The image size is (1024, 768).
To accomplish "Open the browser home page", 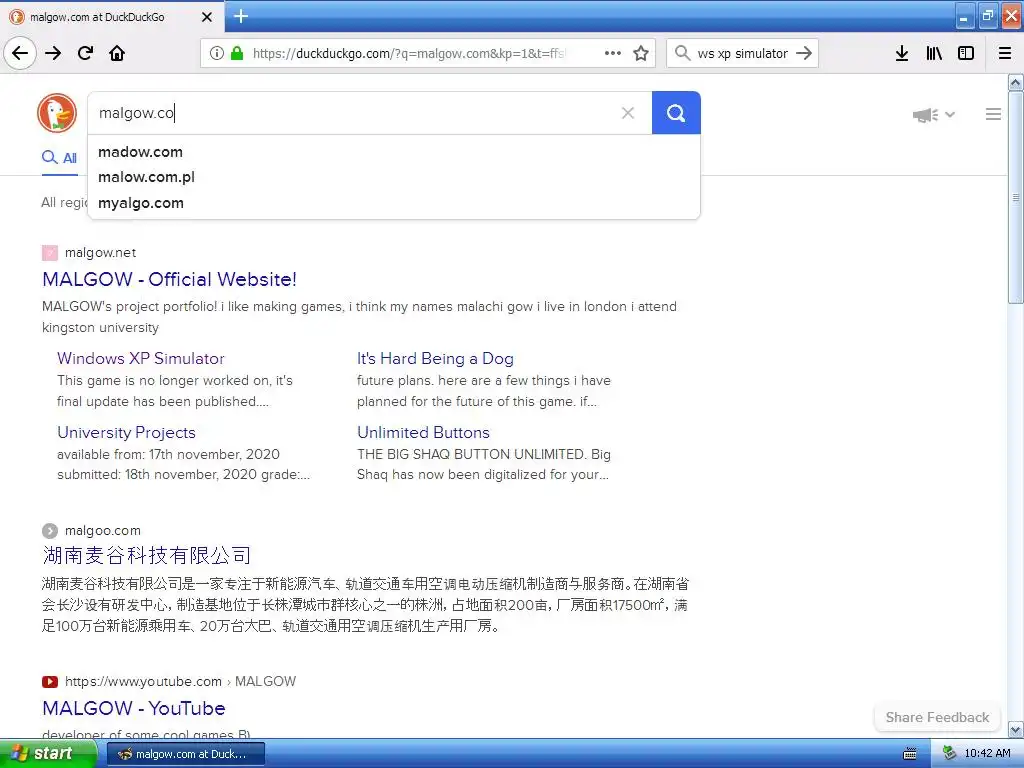I will click(x=117, y=53).
